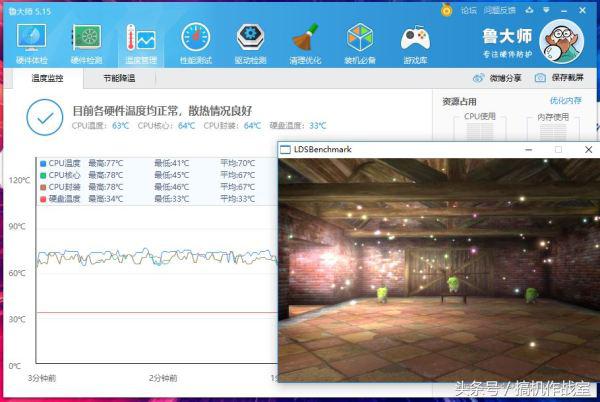
Task: Click the gold medal icon in title bar
Action: pos(446,10)
